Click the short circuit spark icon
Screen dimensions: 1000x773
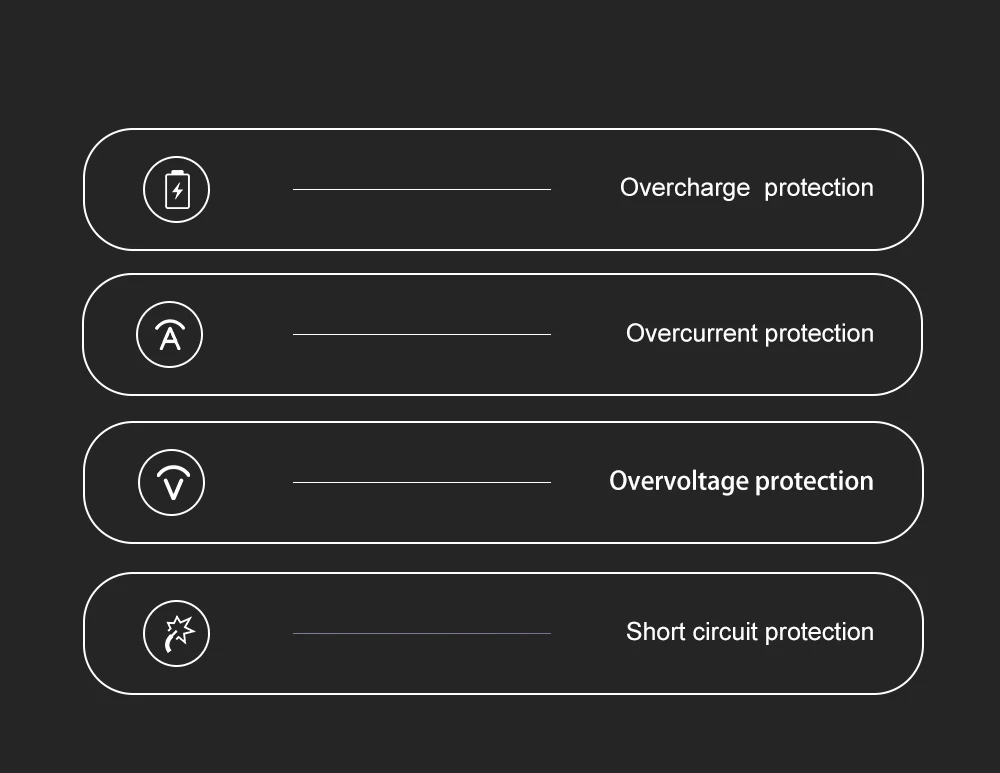point(177,633)
